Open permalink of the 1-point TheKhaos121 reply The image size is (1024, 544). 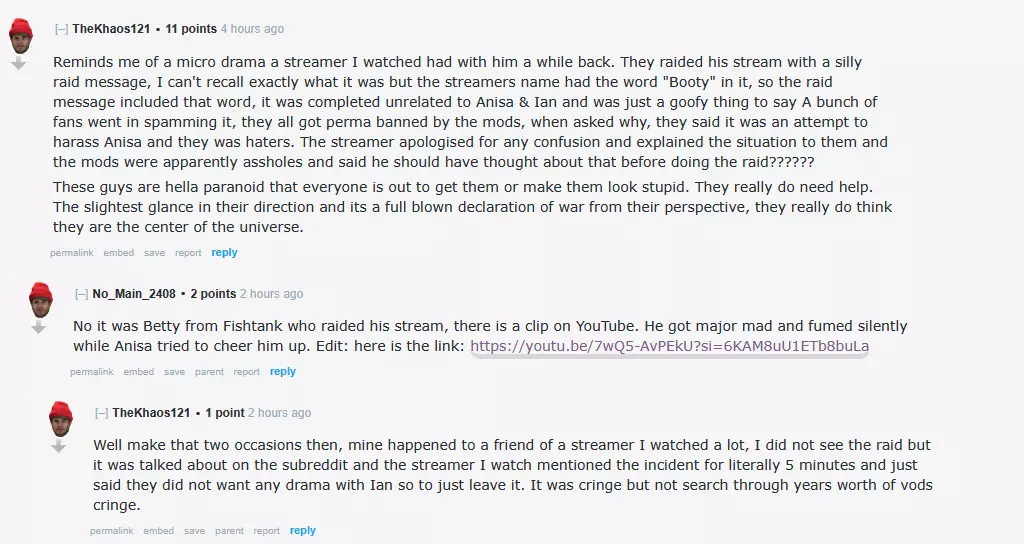click(x=111, y=531)
